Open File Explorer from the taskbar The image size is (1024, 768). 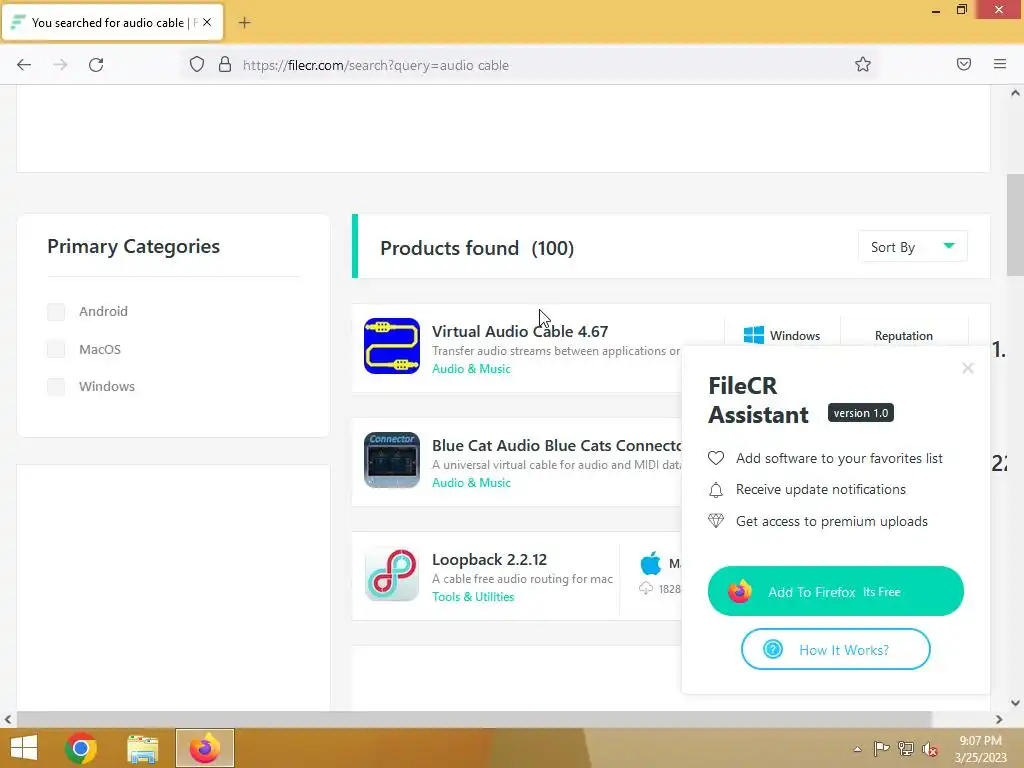coord(142,748)
